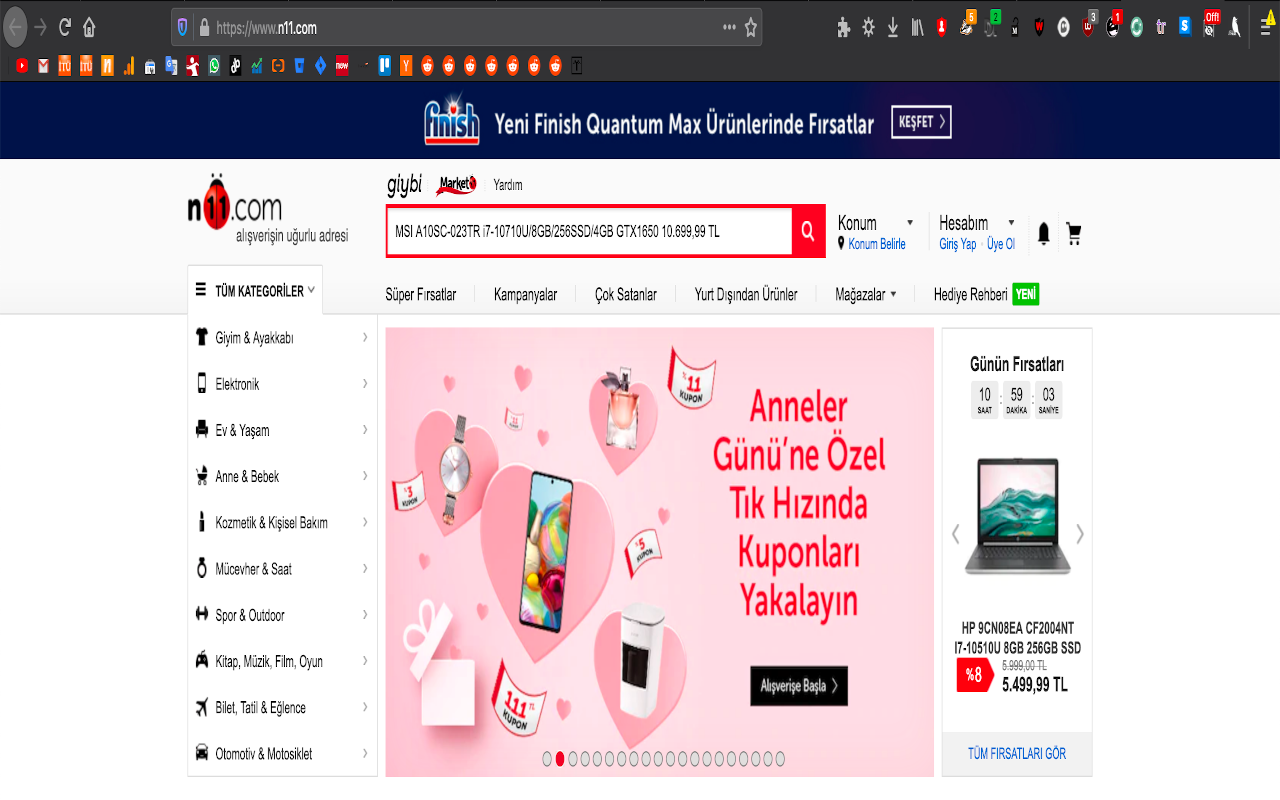Open Kampanyalar tab
The width and height of the screenshot is (1280, 800).
click(x=525, y=294)
